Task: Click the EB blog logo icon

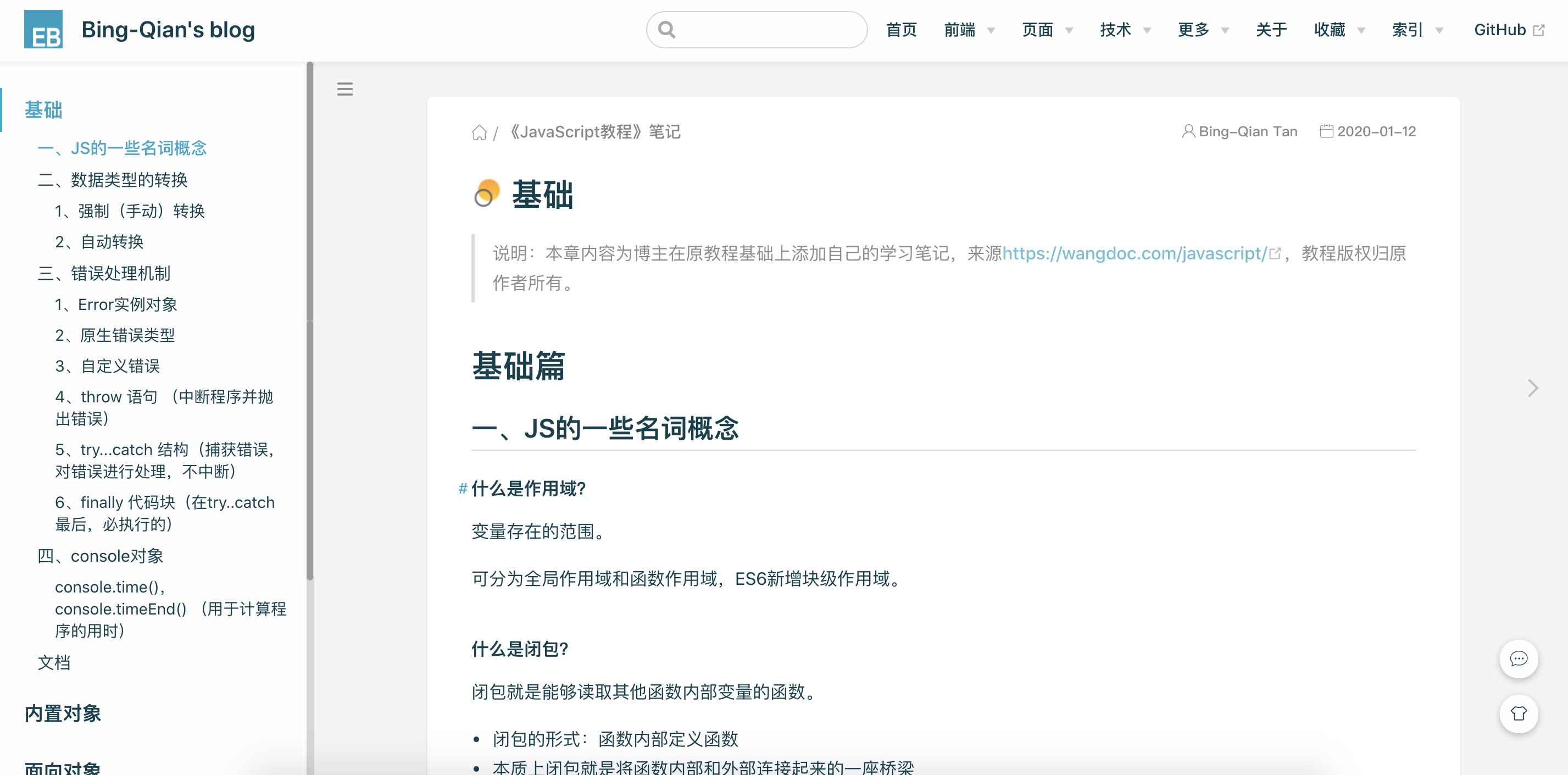Action: tap(43, 29)
